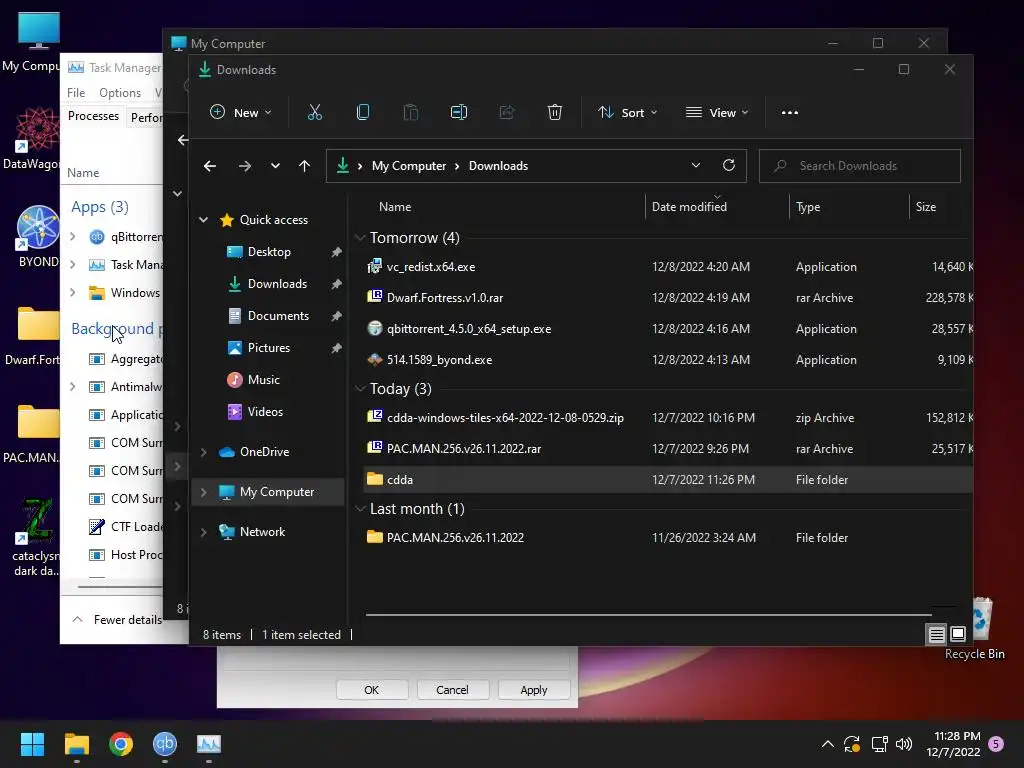Image resolution: width=1024 pixels, height=768 pixels.
Task: Sort by Date modified column header
Action: click(689, 206)
